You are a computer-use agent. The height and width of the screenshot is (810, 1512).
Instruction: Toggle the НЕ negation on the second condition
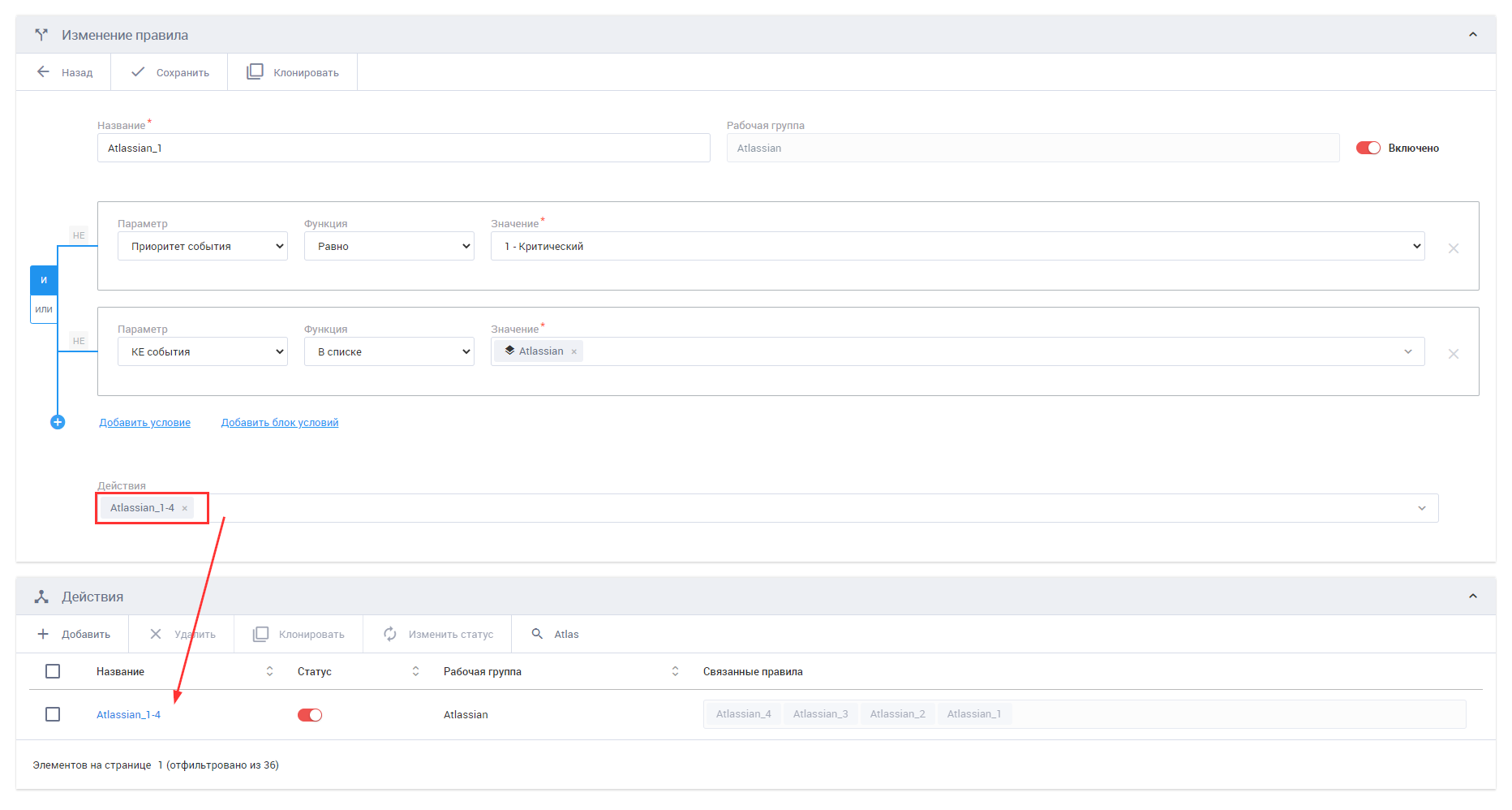coord(79,341)
